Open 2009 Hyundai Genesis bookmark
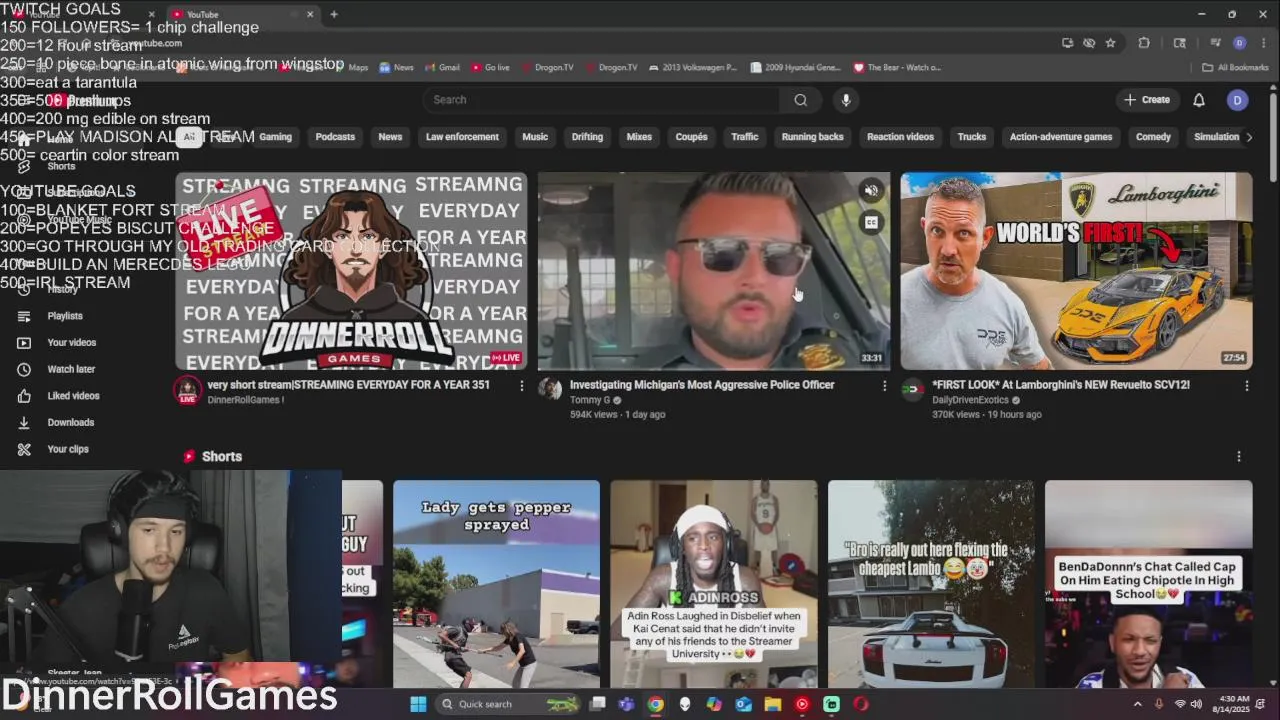Viewport: 1280px width, 720px height. (x=795, y=68)
